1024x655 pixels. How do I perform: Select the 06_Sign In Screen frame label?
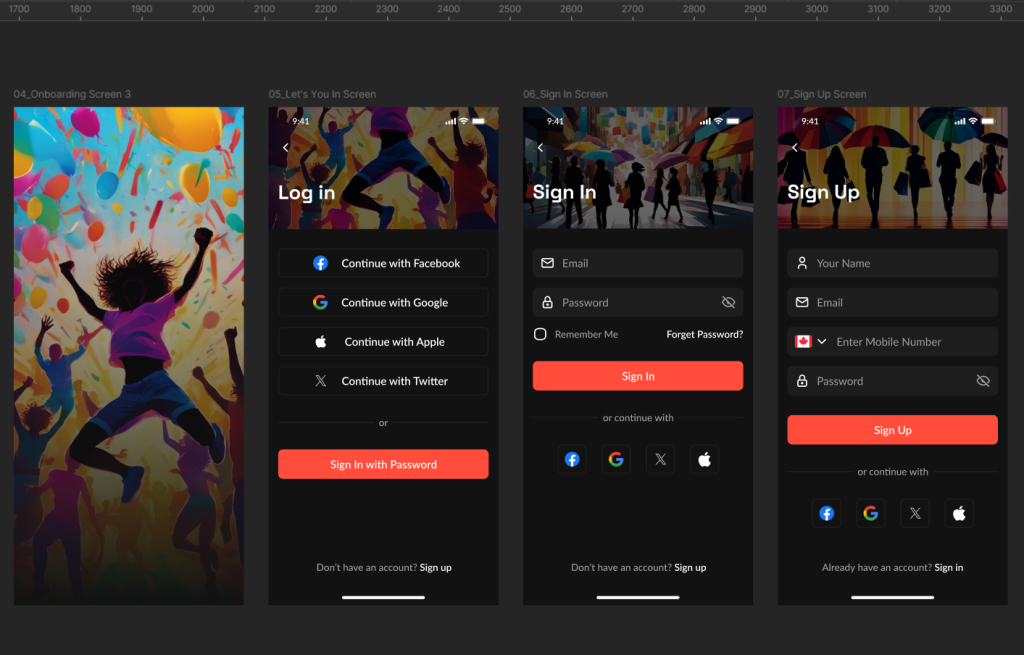[565, 94]
